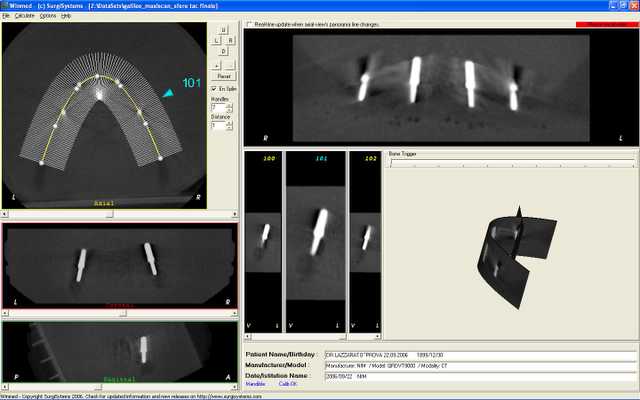Select cross-section thumbnail 100

[263, 242]
